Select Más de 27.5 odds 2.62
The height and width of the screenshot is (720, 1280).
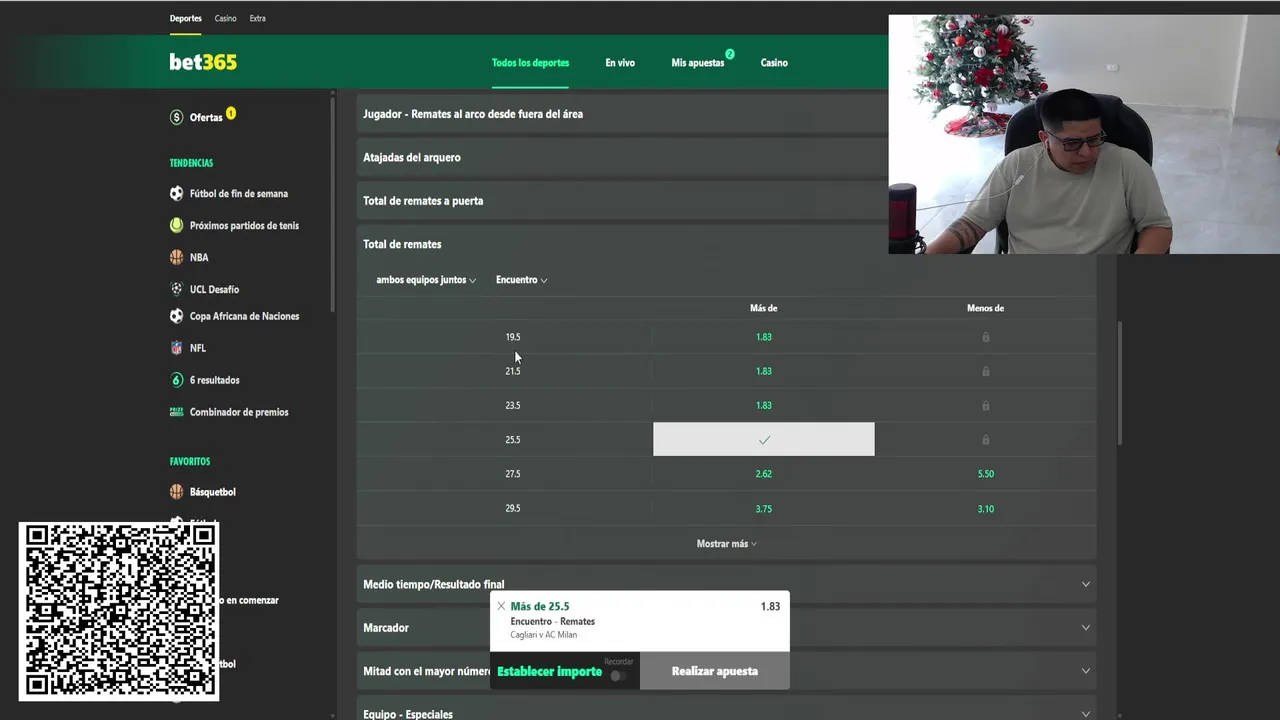tap(764, 474)
